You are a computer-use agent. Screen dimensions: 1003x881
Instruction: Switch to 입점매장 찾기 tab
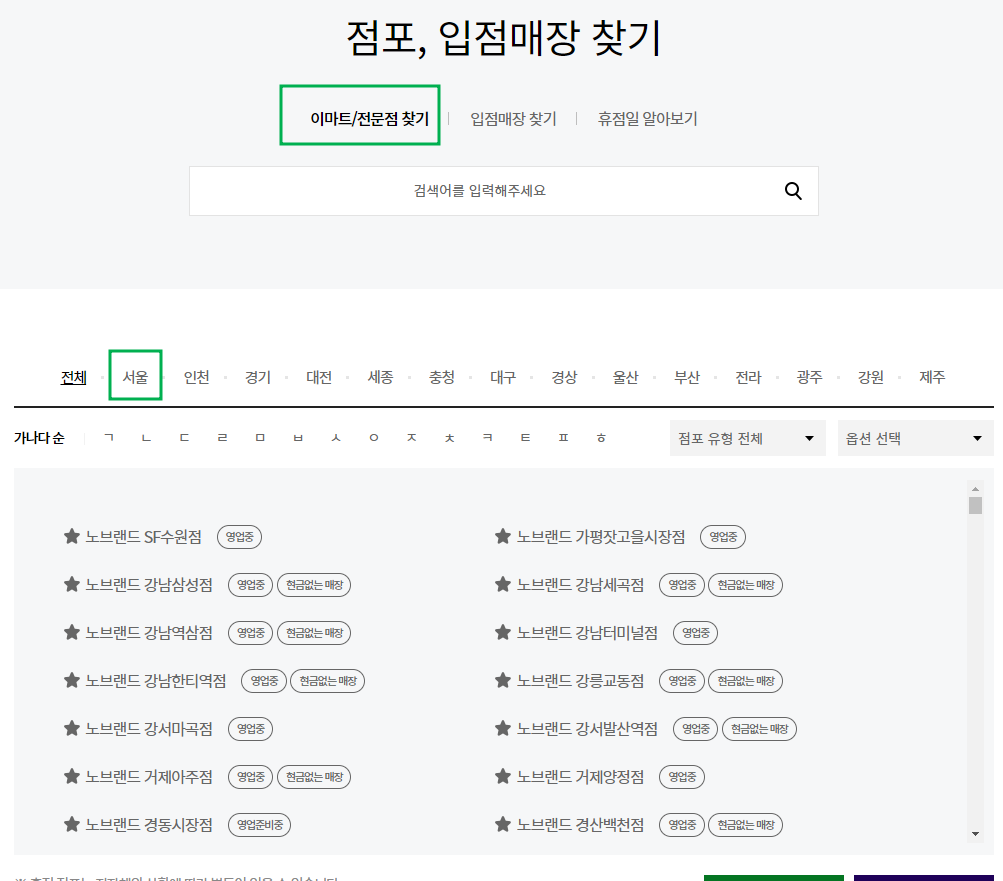(514, 118)
